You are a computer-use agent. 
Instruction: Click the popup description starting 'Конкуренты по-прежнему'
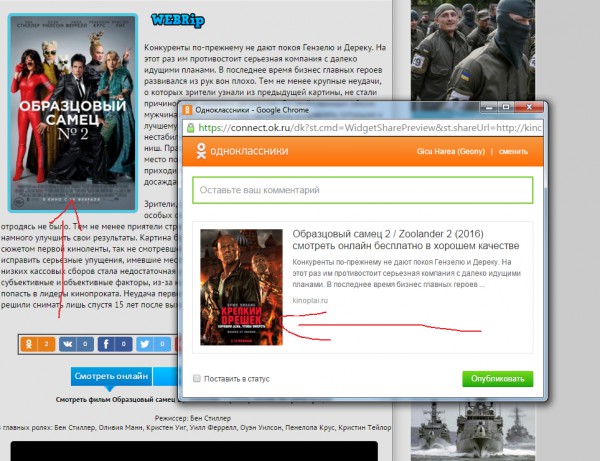pyautogui.click(x=406, y=273)
